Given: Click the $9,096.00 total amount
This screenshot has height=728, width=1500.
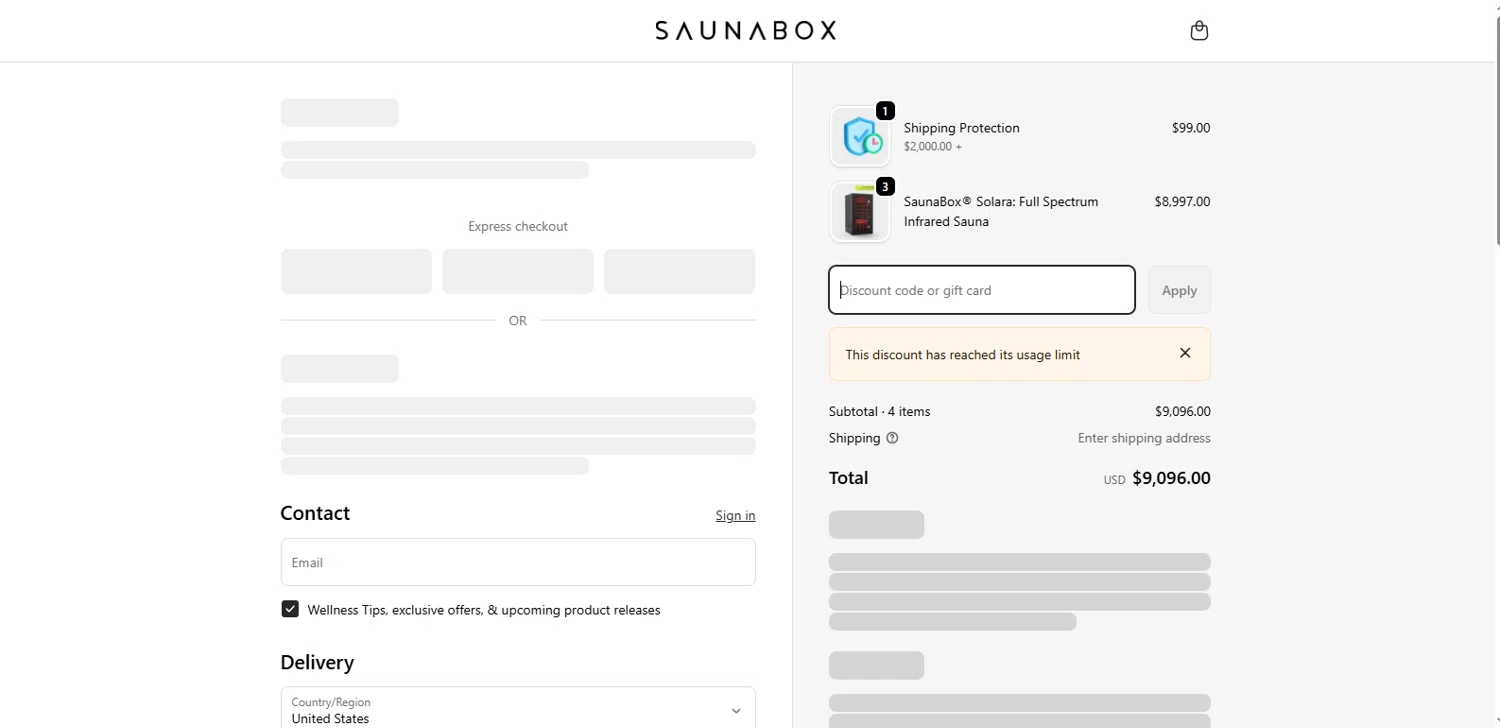Looking at the screenshot, I should 1171,478.
